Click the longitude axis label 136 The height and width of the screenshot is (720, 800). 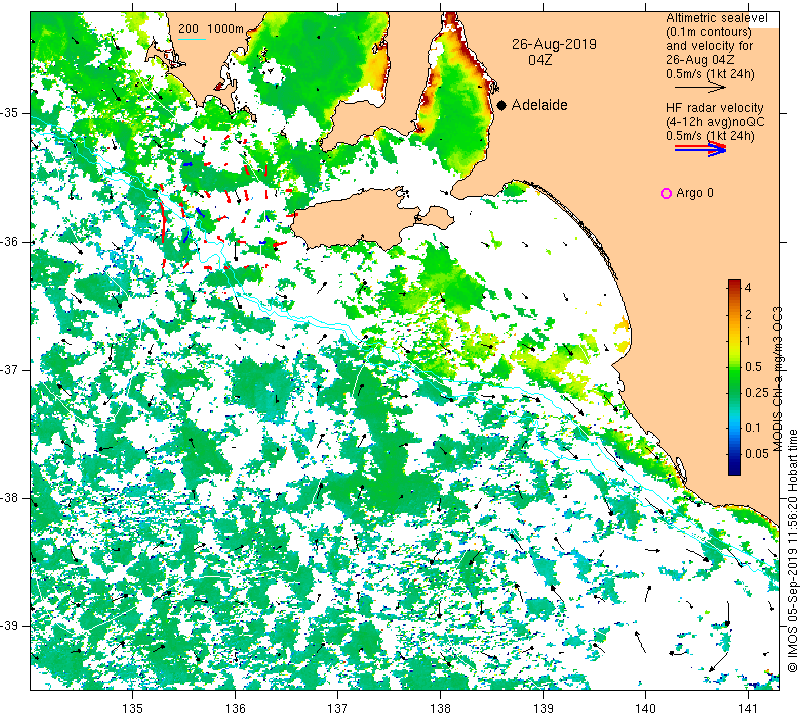235,709
